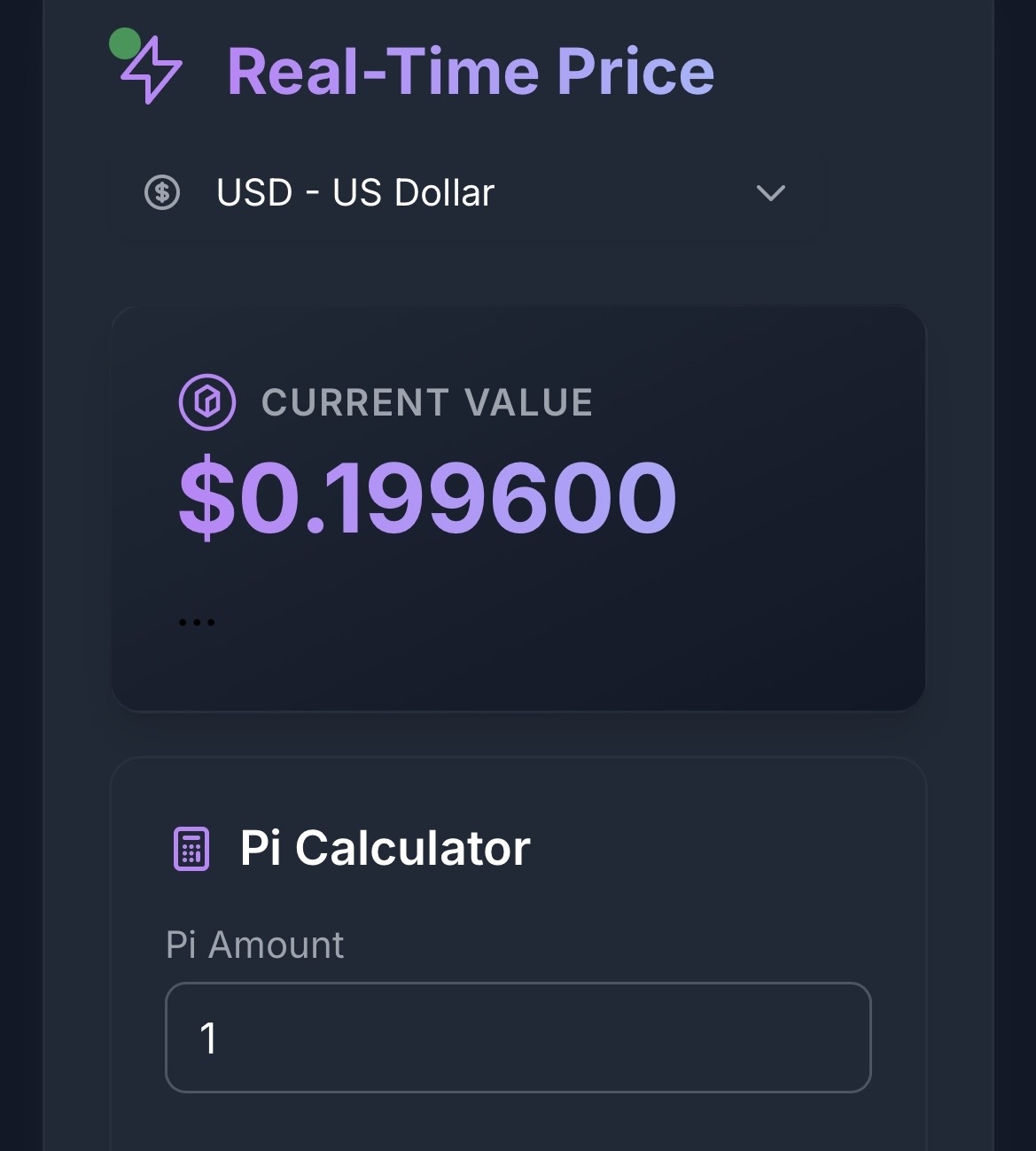The height and width of the screenshot is (1151, 1036).
Task: Click the dollar sign in the price value
Action: point(206,497)
